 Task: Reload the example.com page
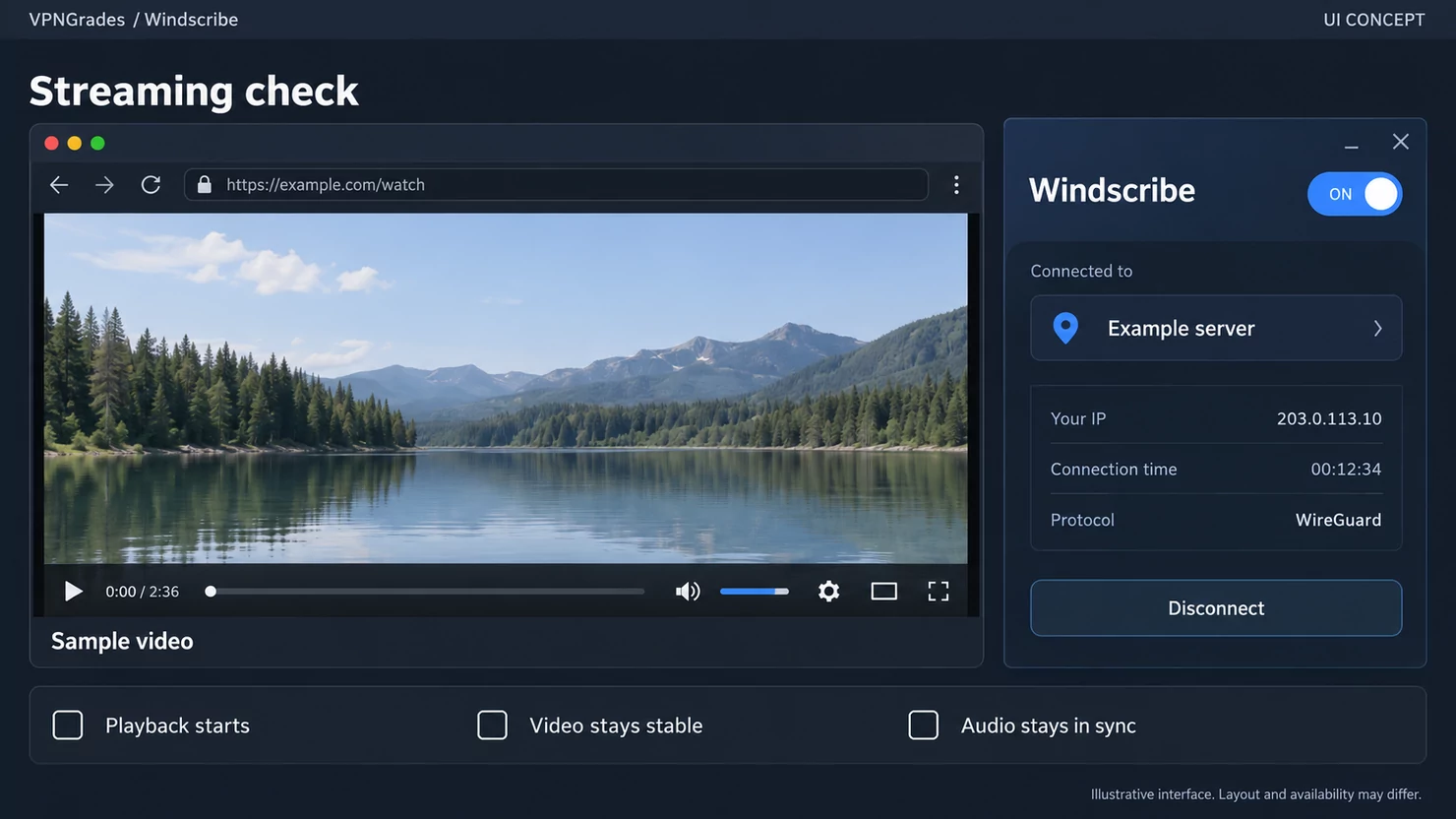pyautogui.click(x=151, y=185)
